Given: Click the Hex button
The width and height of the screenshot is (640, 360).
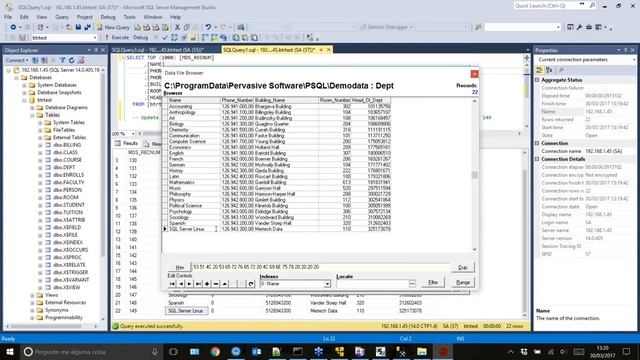Looking at the screenshot, I should 179,267.
